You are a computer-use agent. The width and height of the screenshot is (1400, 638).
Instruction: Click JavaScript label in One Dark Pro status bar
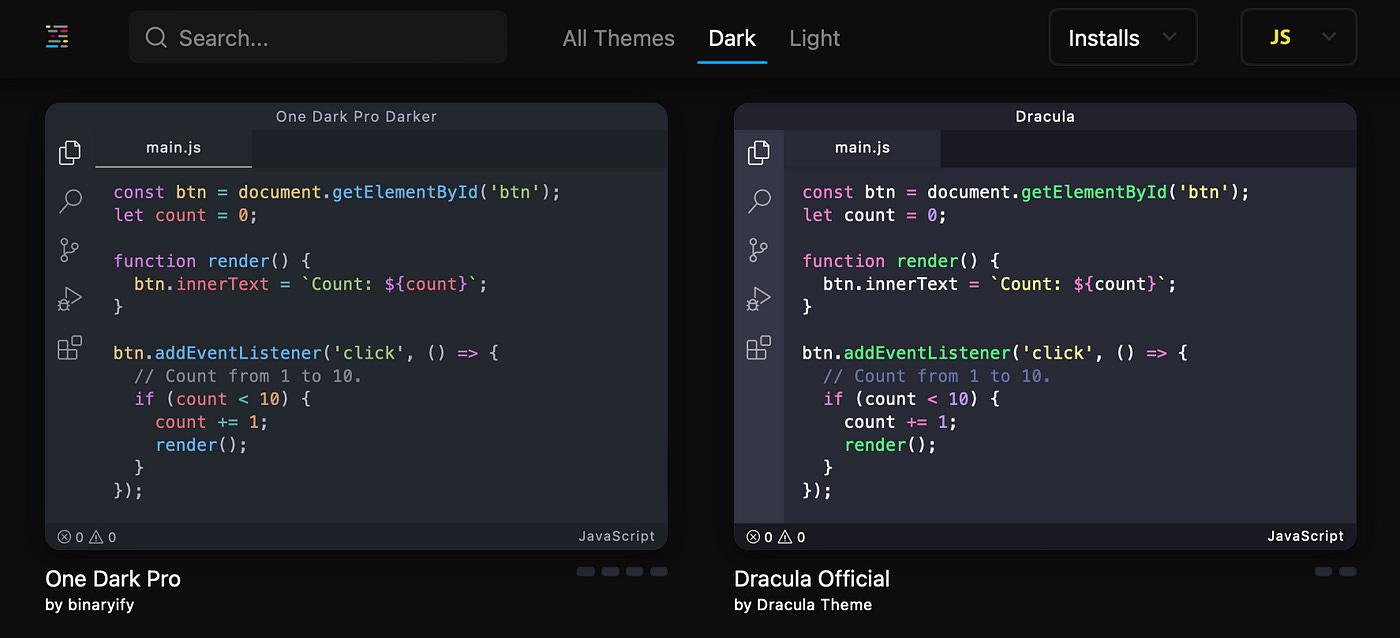pyautogui.click(x=617, y=536)
